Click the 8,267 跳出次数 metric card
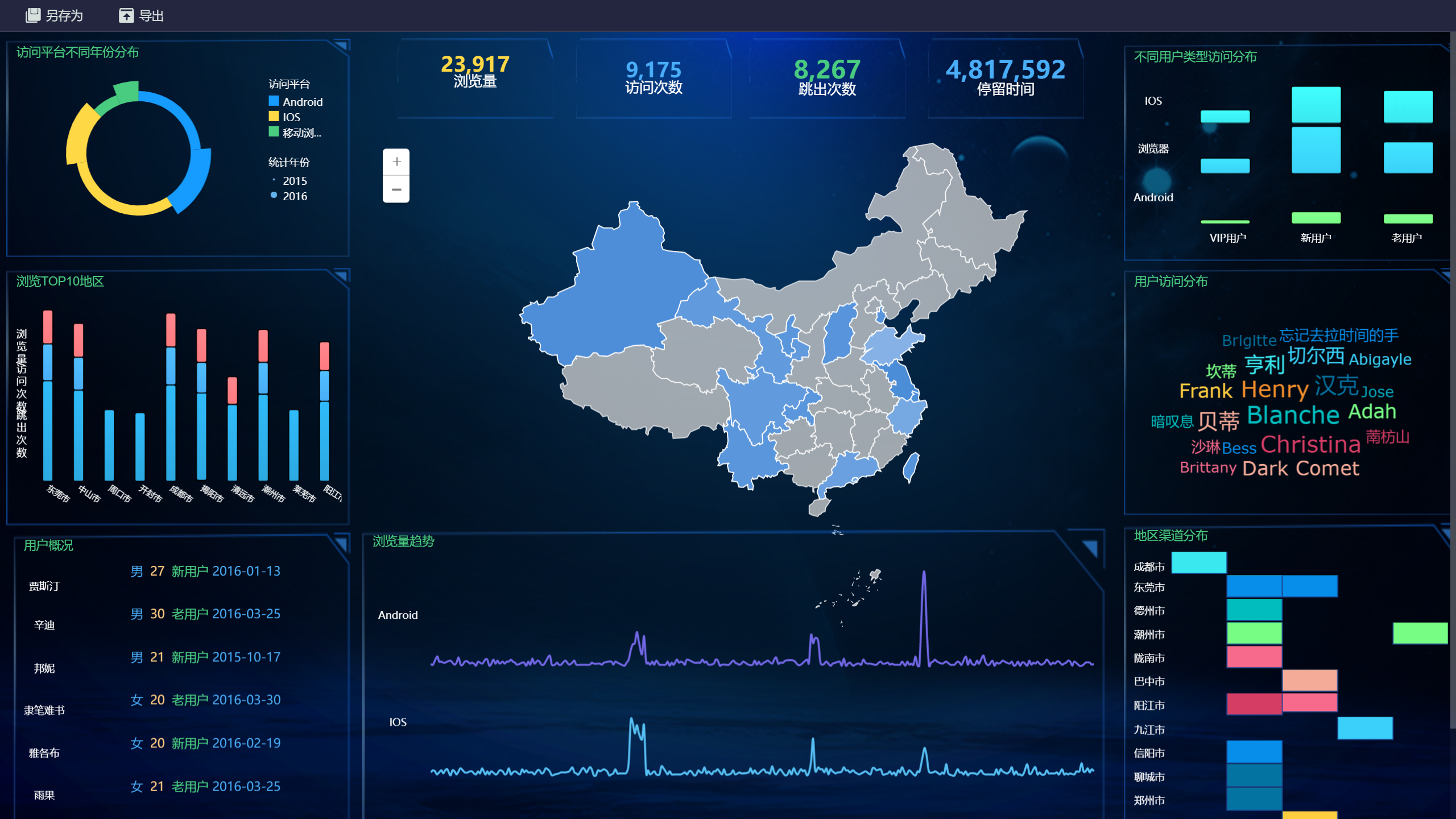1456x819 pixels. [827, 78]
